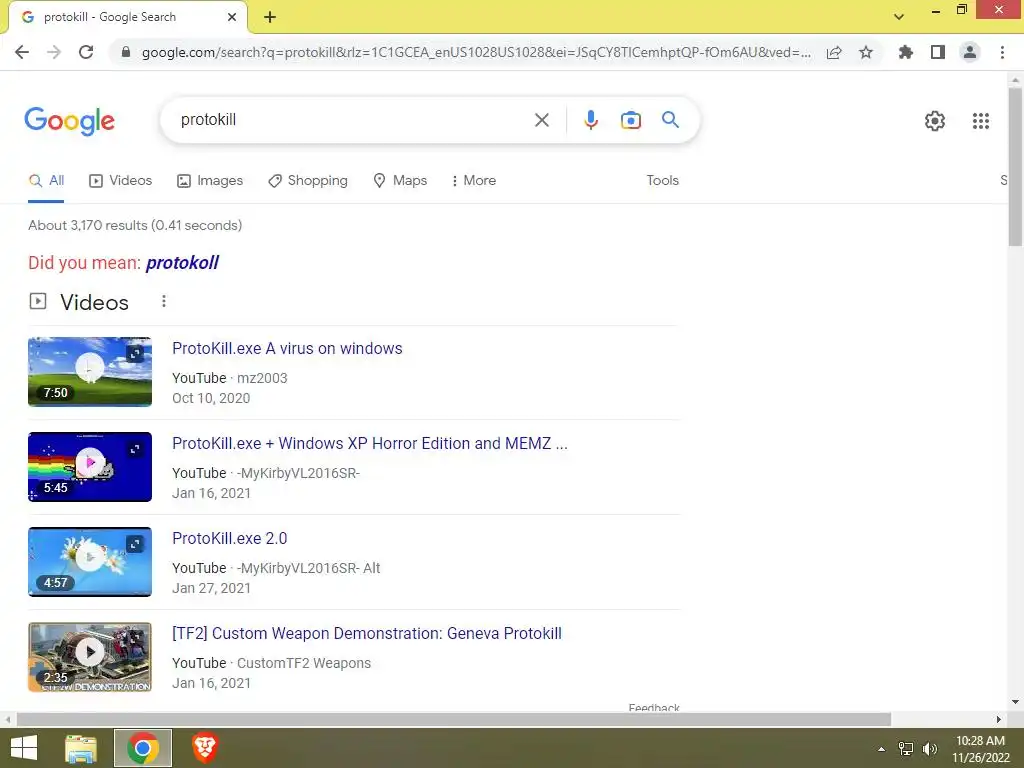Select the All results tab

pyautogui.click(x=46, y=181)
